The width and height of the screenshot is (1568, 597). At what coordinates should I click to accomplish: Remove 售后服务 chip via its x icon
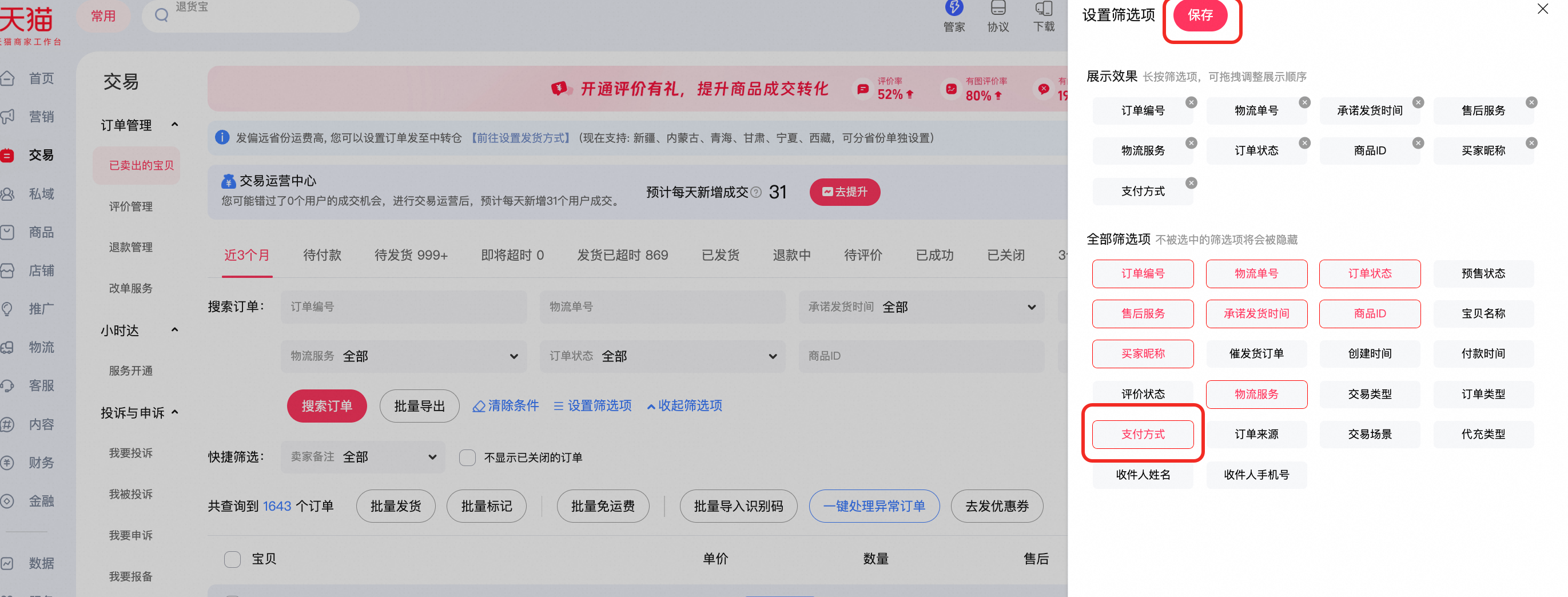pyautogui.click(x=1531, y=103)
